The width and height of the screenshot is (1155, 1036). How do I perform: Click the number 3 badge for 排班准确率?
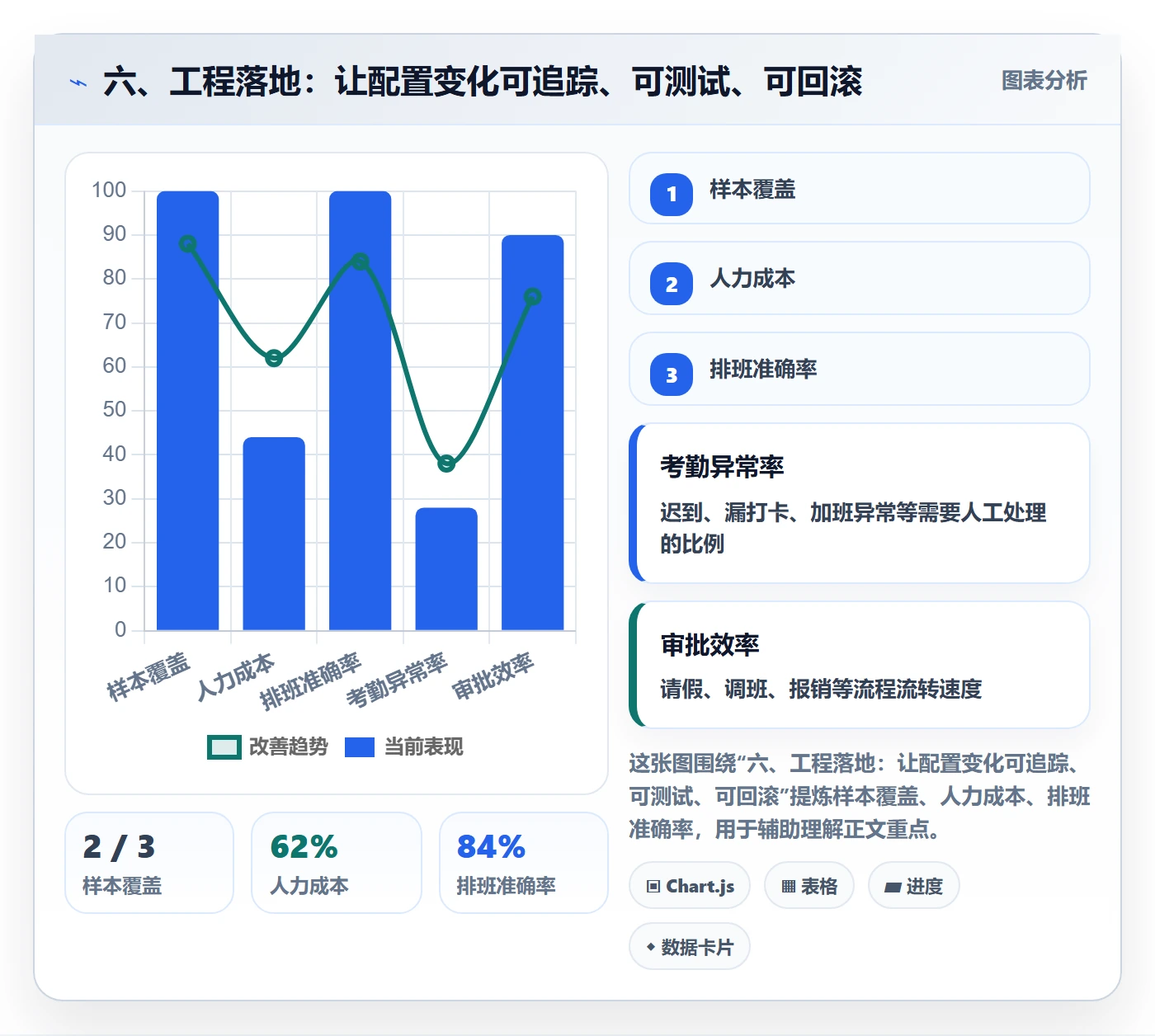(672, 374)
